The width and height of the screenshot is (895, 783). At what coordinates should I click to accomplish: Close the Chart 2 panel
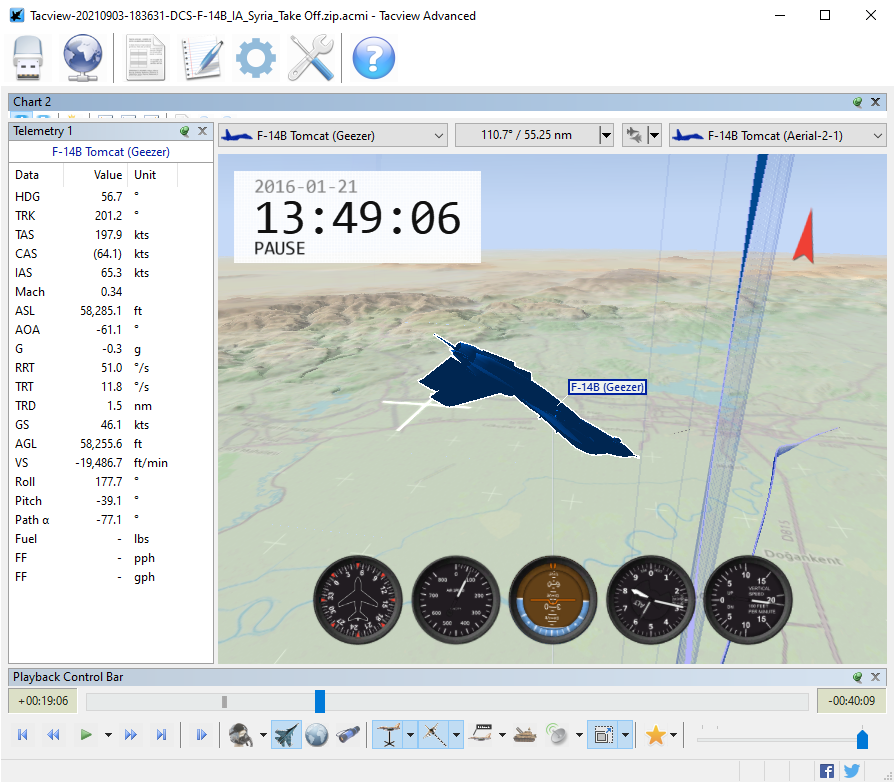[x=876, y=102]
